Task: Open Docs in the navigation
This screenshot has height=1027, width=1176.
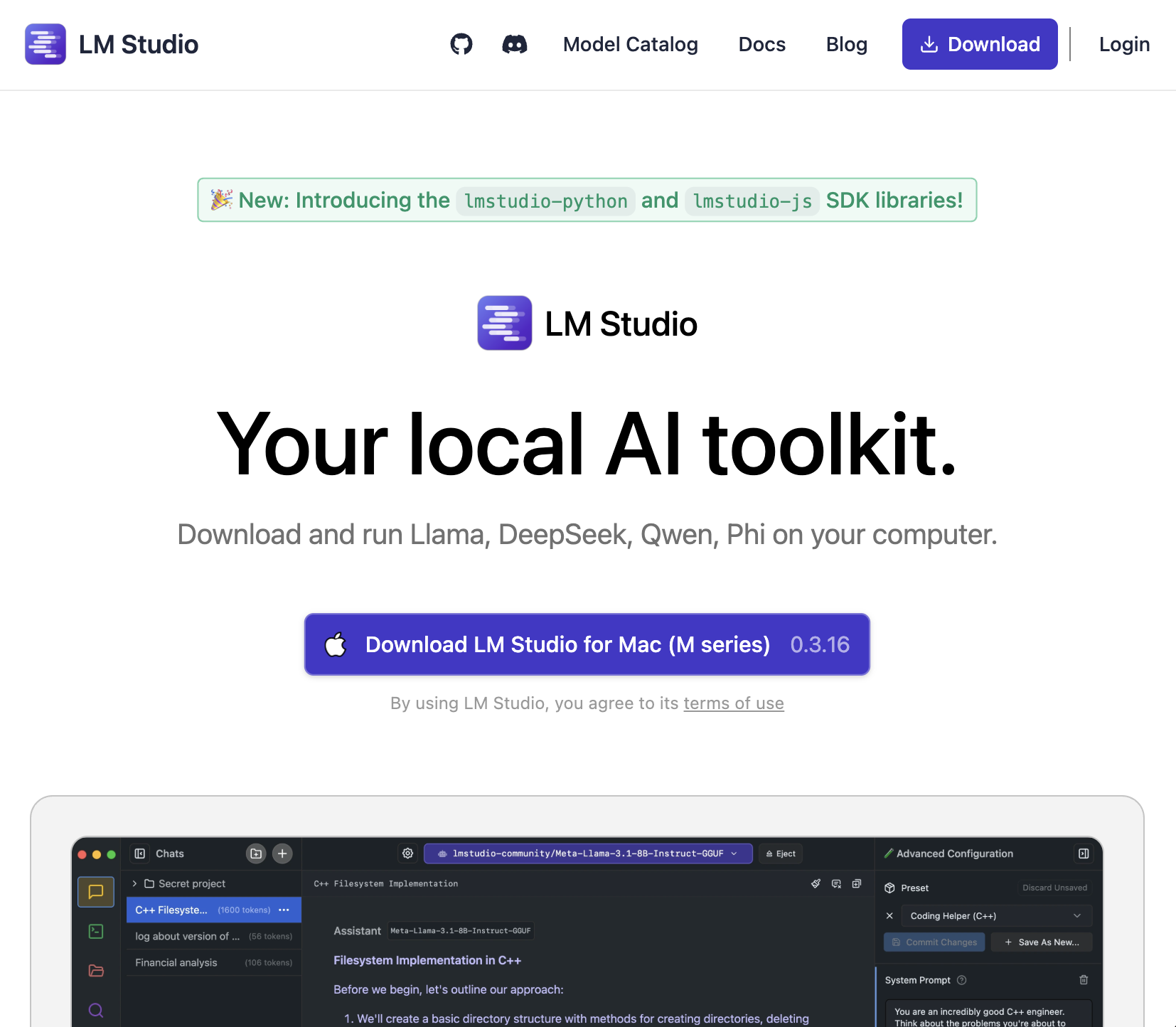Action: (x=762, y=44)
